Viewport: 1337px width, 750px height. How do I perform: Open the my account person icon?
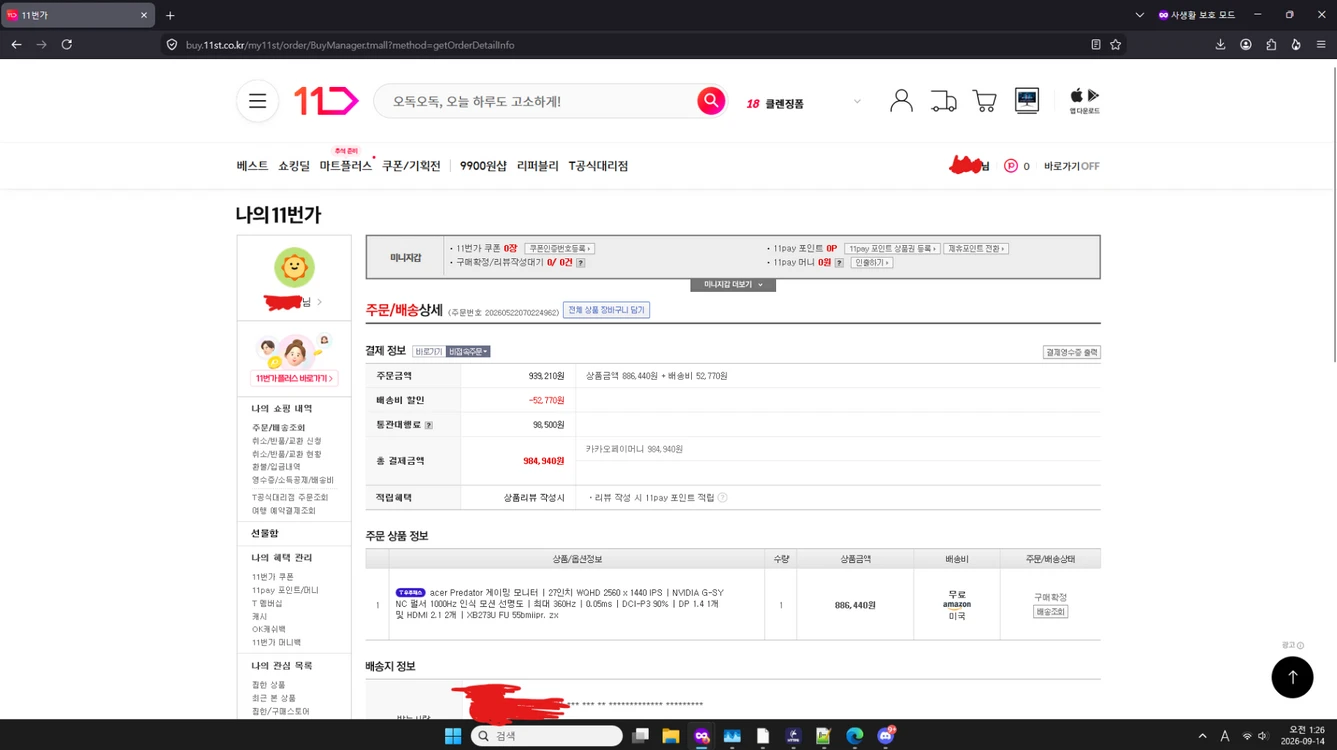point(901,100)
